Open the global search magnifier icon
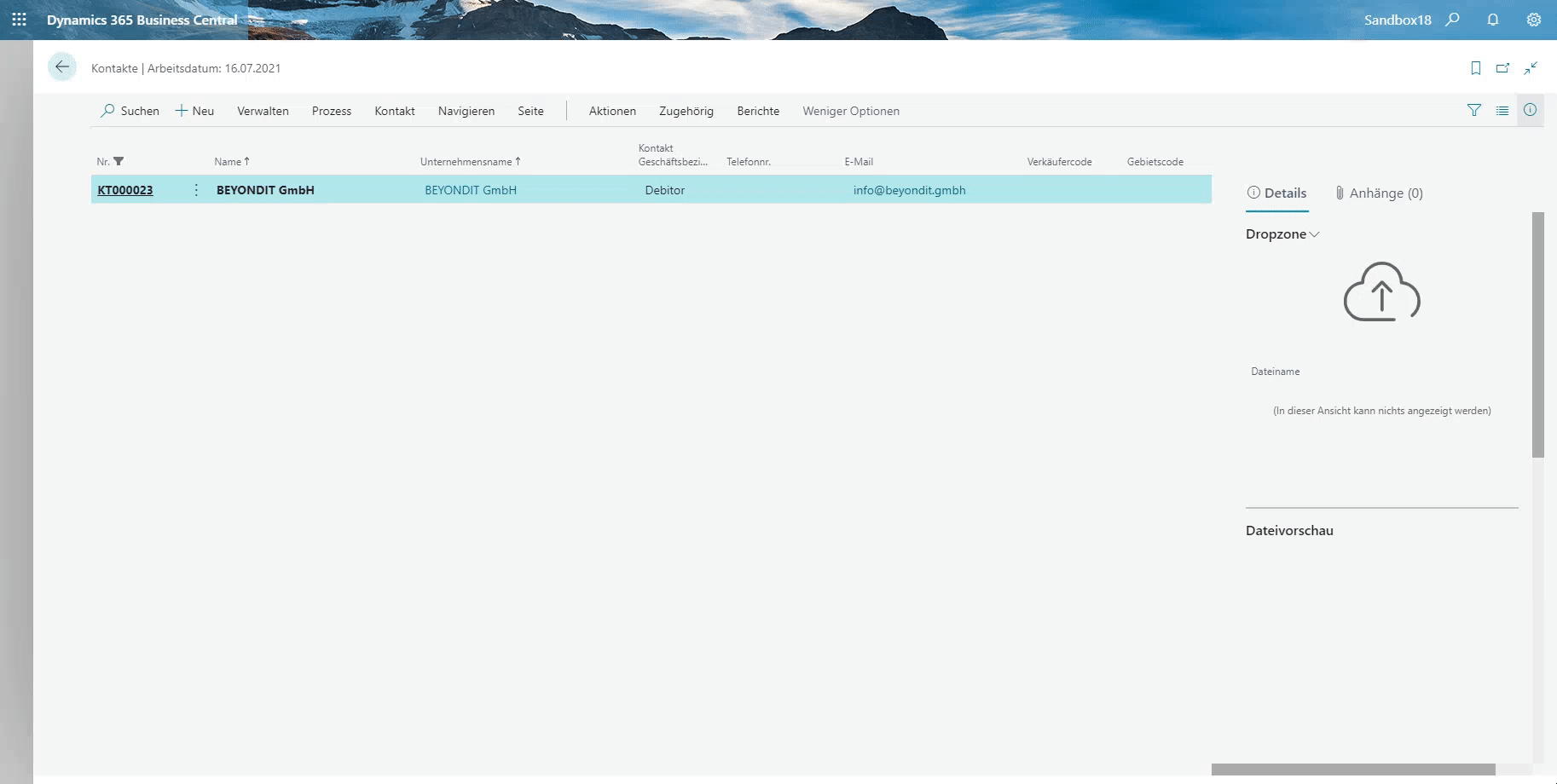Image resolution: width=1557 pixels, height=784 pixels. (1452, 20)
